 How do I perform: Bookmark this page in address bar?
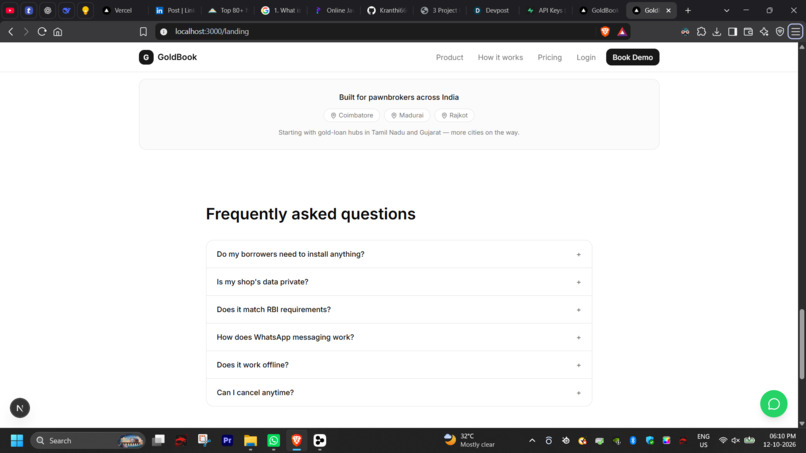coord(143,31)
